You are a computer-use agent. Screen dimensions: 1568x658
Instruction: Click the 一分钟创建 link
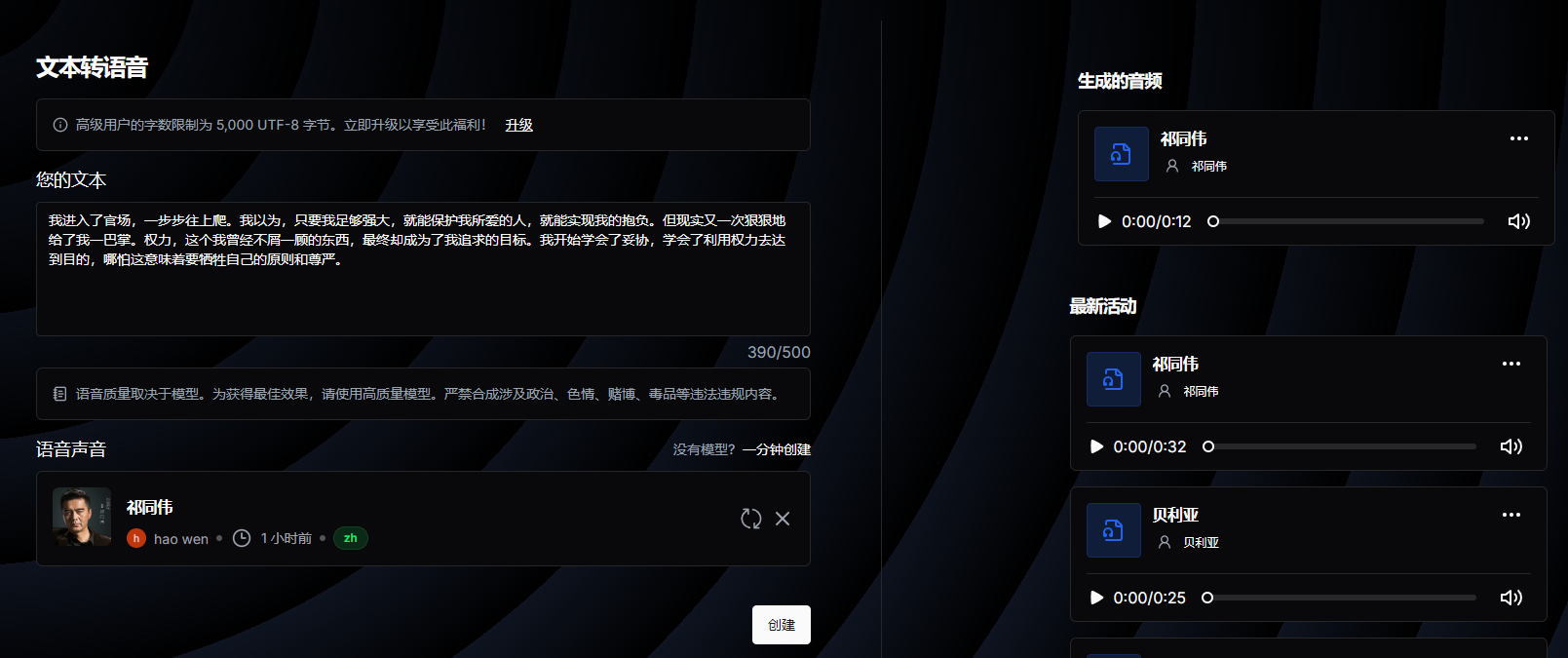coord(777,449)
